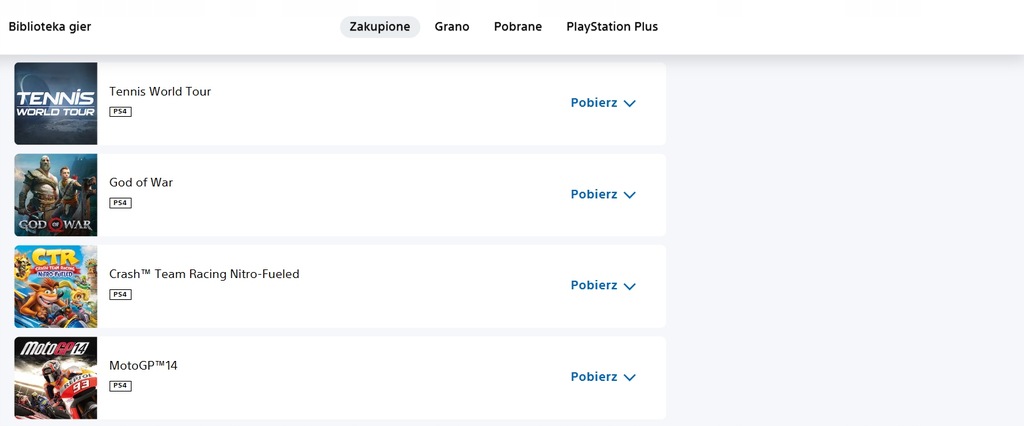Open the PlayStation Plus tab
The image size is (1024, 426).
pos(612,27)
